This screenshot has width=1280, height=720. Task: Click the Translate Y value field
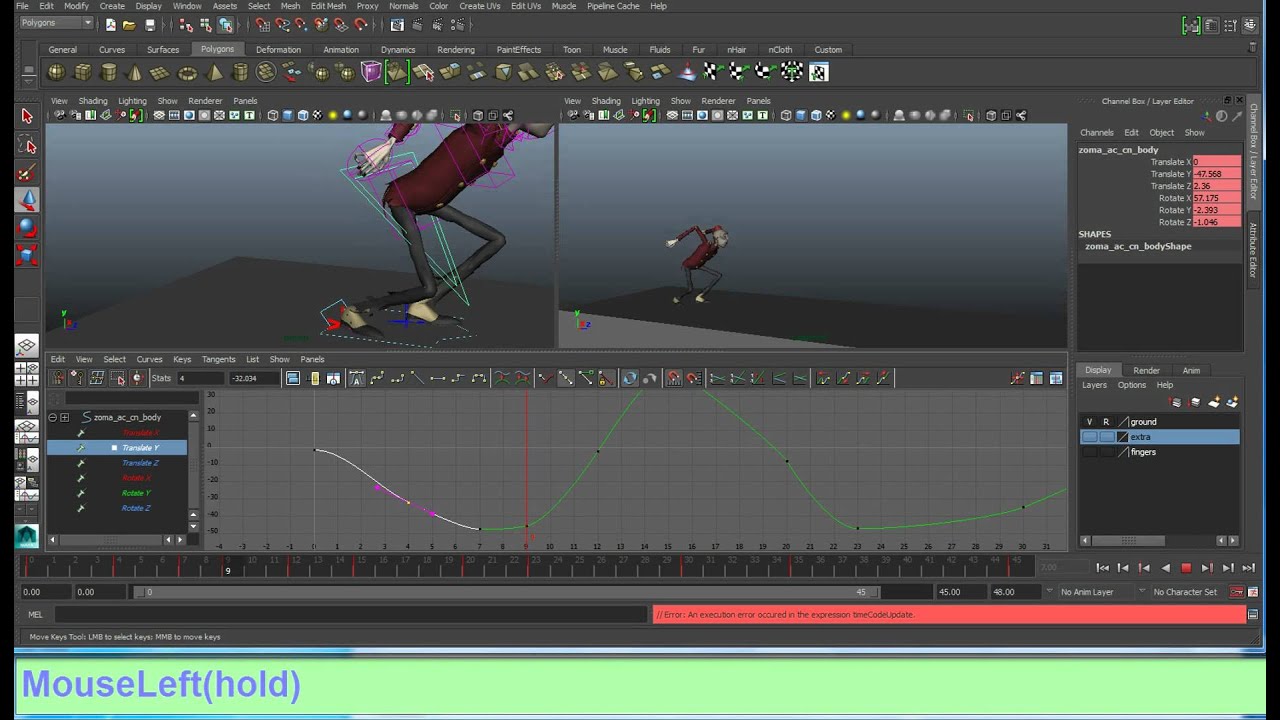point(1216,174)
